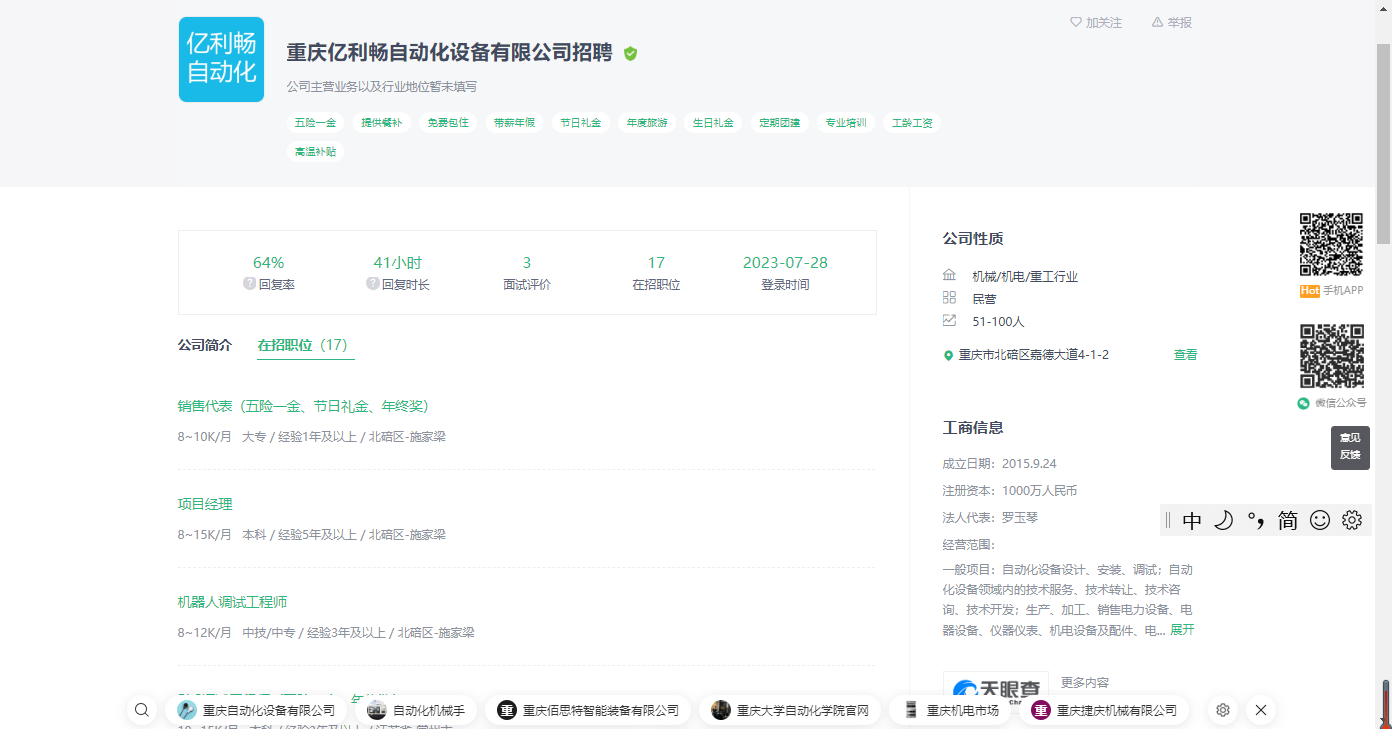Viewport: 1392px width, 729px height.
Task: Click the 更多内容 link
Action: [x=1085, y=682]
